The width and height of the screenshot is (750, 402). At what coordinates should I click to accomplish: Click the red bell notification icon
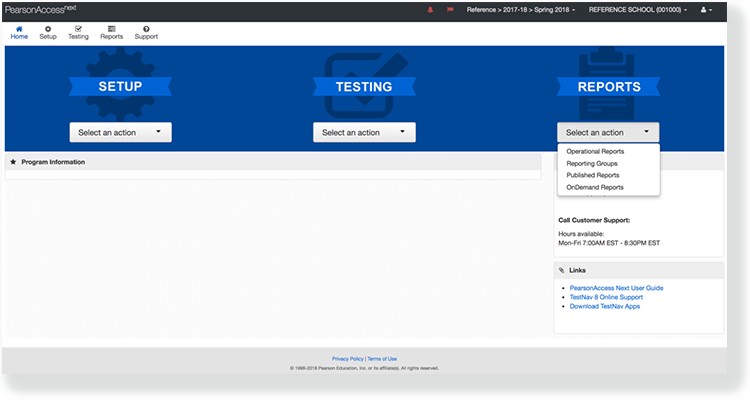tap(431, 10)
